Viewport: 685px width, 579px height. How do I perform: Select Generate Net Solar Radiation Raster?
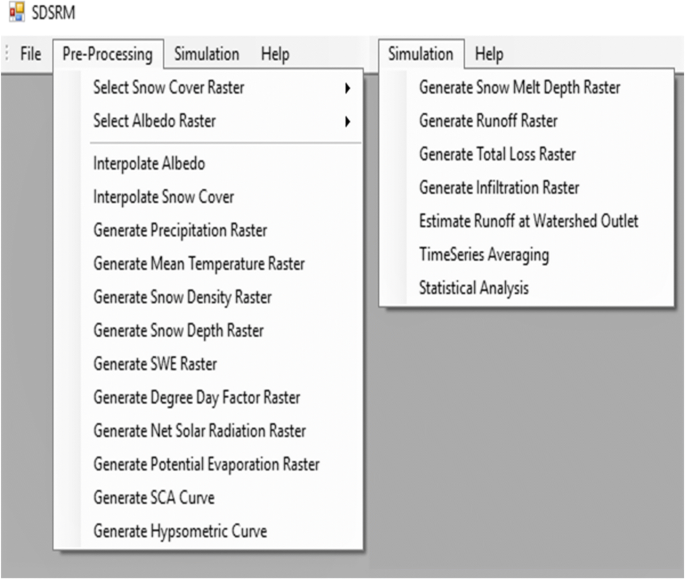pos(199,431)
